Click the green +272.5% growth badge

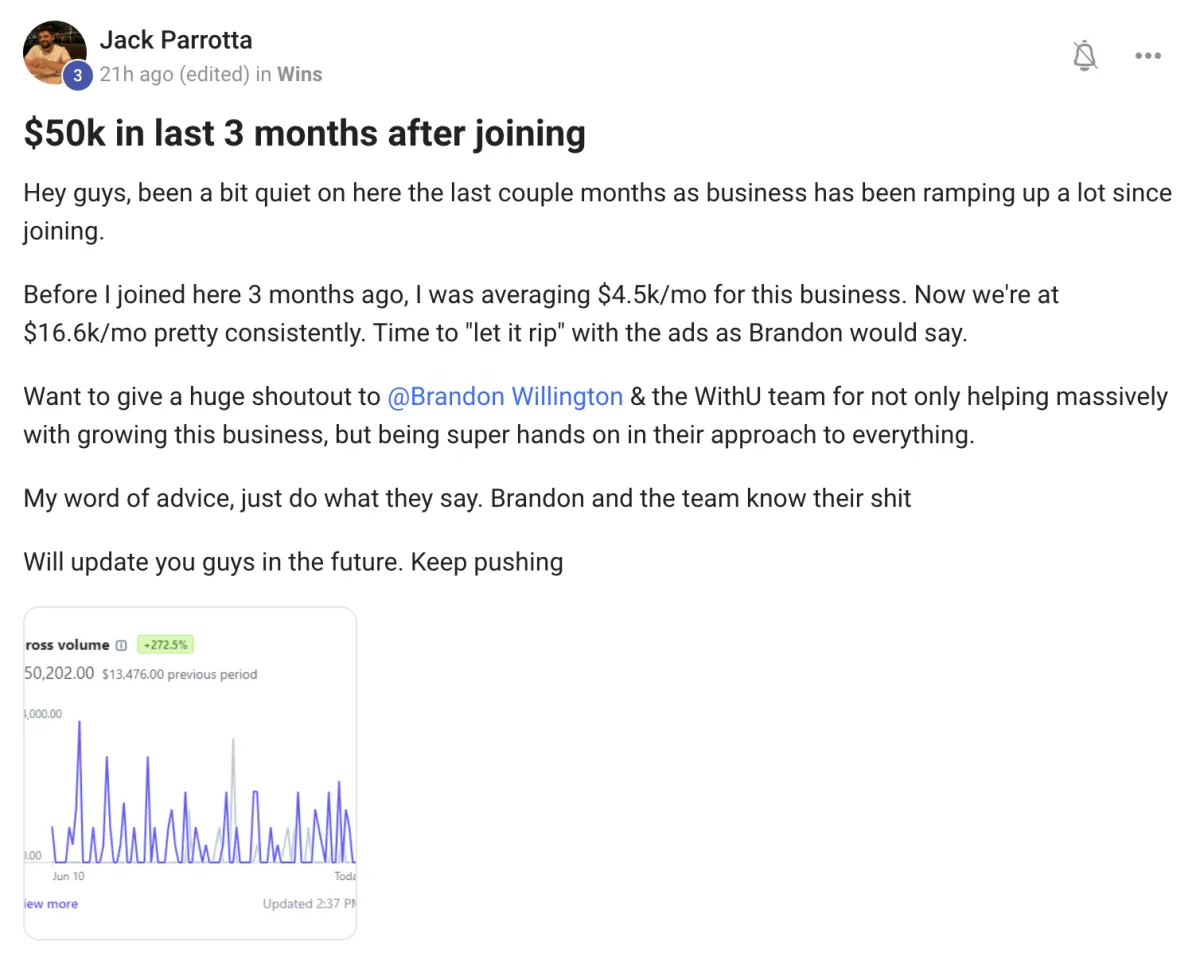tap(165, 645)
